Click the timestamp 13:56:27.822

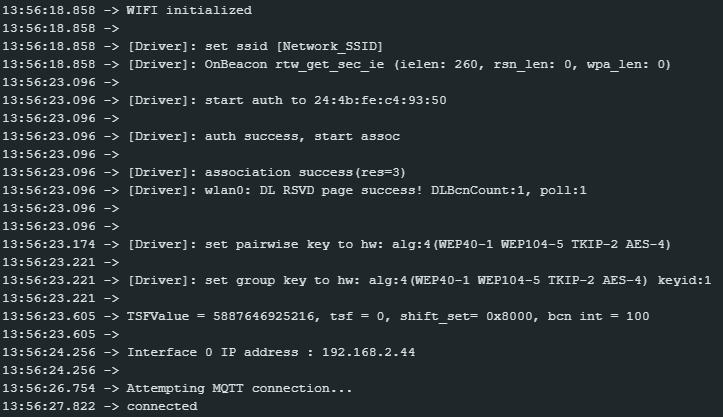click(49, 406)
